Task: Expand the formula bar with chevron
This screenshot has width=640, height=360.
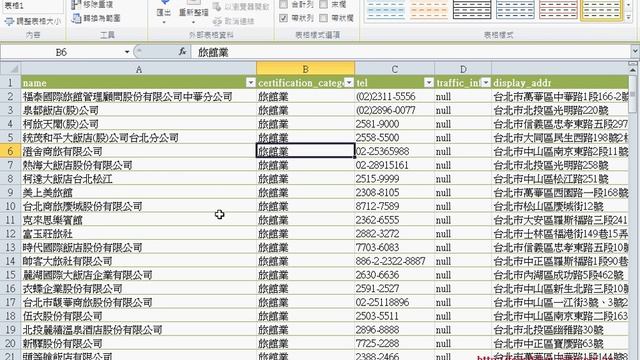Action: tap(635, 51)
